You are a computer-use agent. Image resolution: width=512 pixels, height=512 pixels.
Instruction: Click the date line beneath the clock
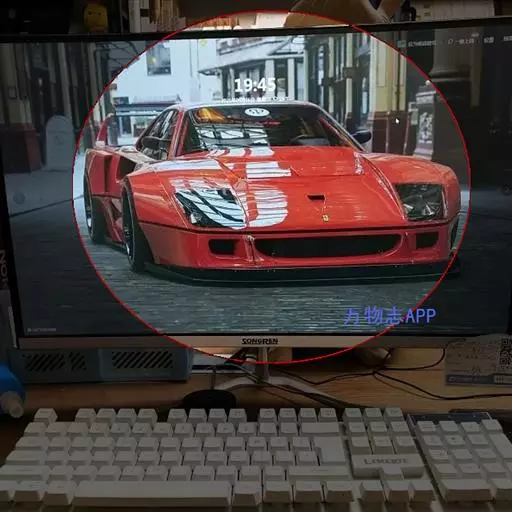coord(254,99)
